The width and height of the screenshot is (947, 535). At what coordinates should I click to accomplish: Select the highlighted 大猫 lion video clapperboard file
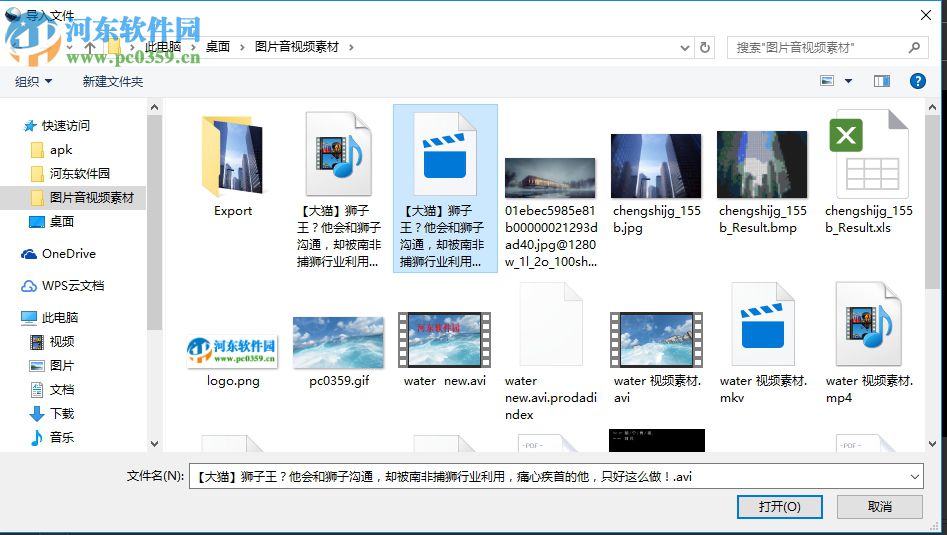445,188
